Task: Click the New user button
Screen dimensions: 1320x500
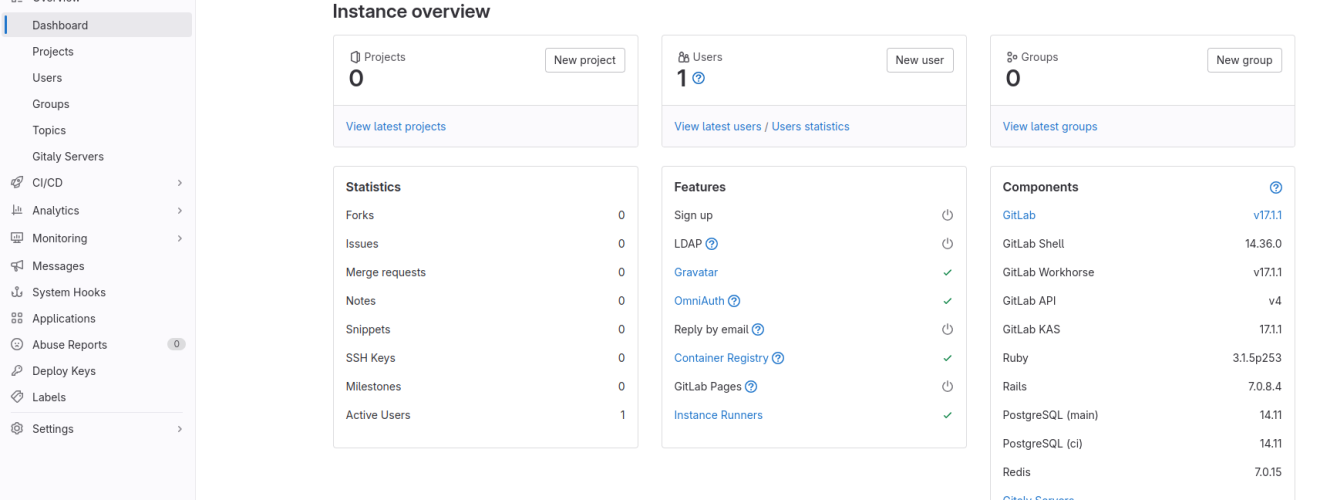Action: [920, 60]
